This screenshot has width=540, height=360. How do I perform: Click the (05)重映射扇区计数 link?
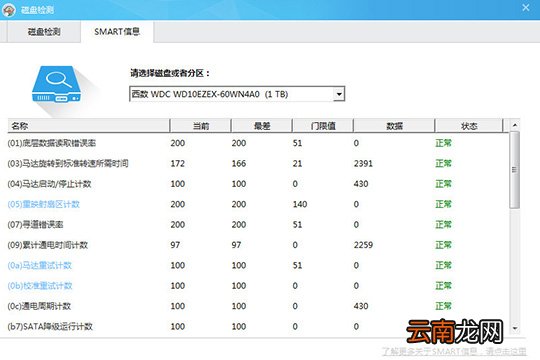[x=43, y=204]
